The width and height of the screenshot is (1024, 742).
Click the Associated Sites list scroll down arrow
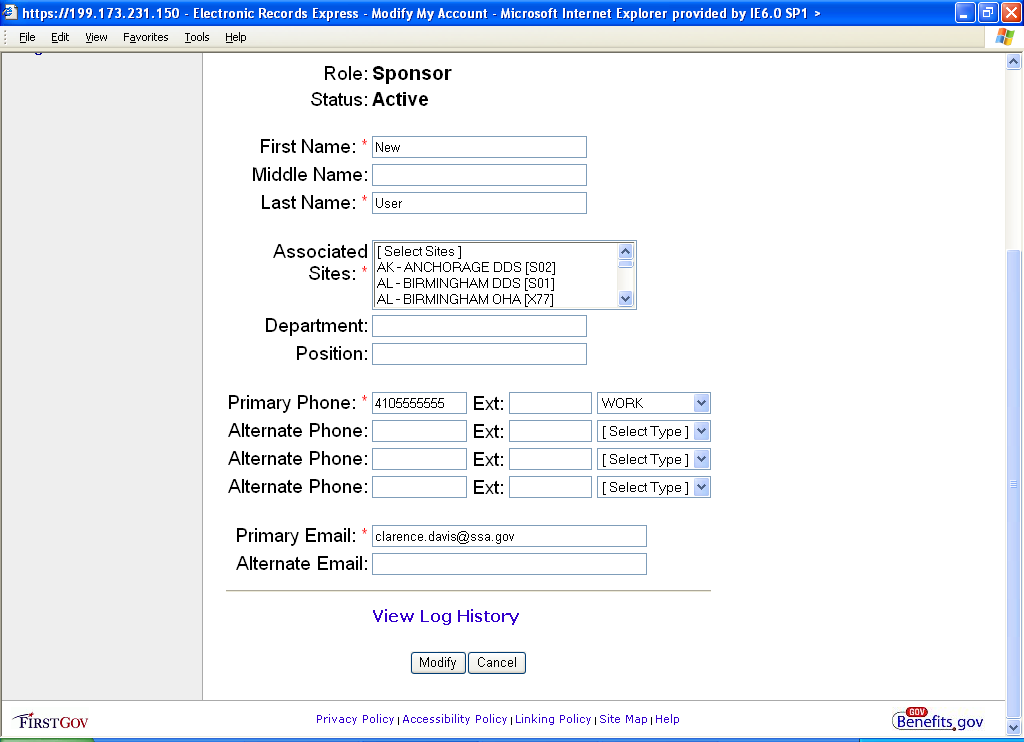click(626, 298)
